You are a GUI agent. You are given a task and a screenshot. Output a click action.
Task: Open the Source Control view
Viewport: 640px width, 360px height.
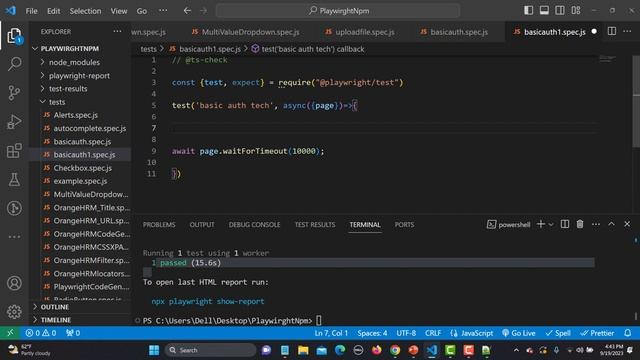click(14, 93)
